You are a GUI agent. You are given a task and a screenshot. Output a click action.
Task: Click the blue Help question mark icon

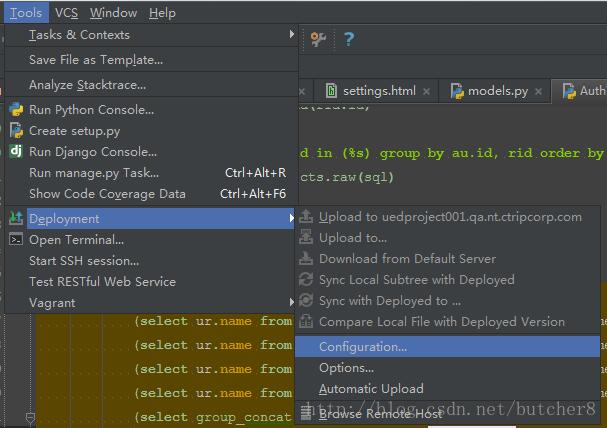(x=348, y=39)
